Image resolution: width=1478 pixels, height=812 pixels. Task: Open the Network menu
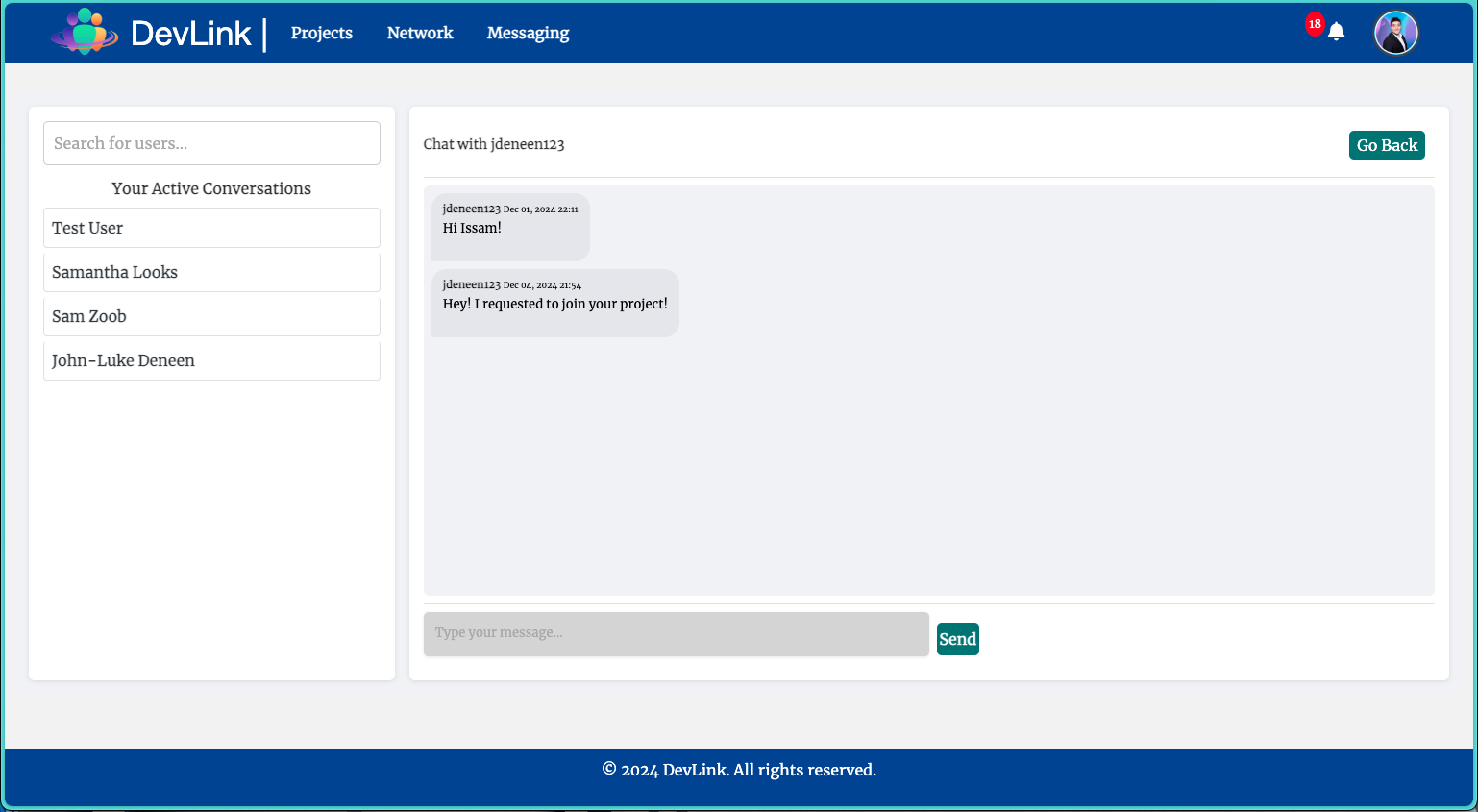(420, 33)
